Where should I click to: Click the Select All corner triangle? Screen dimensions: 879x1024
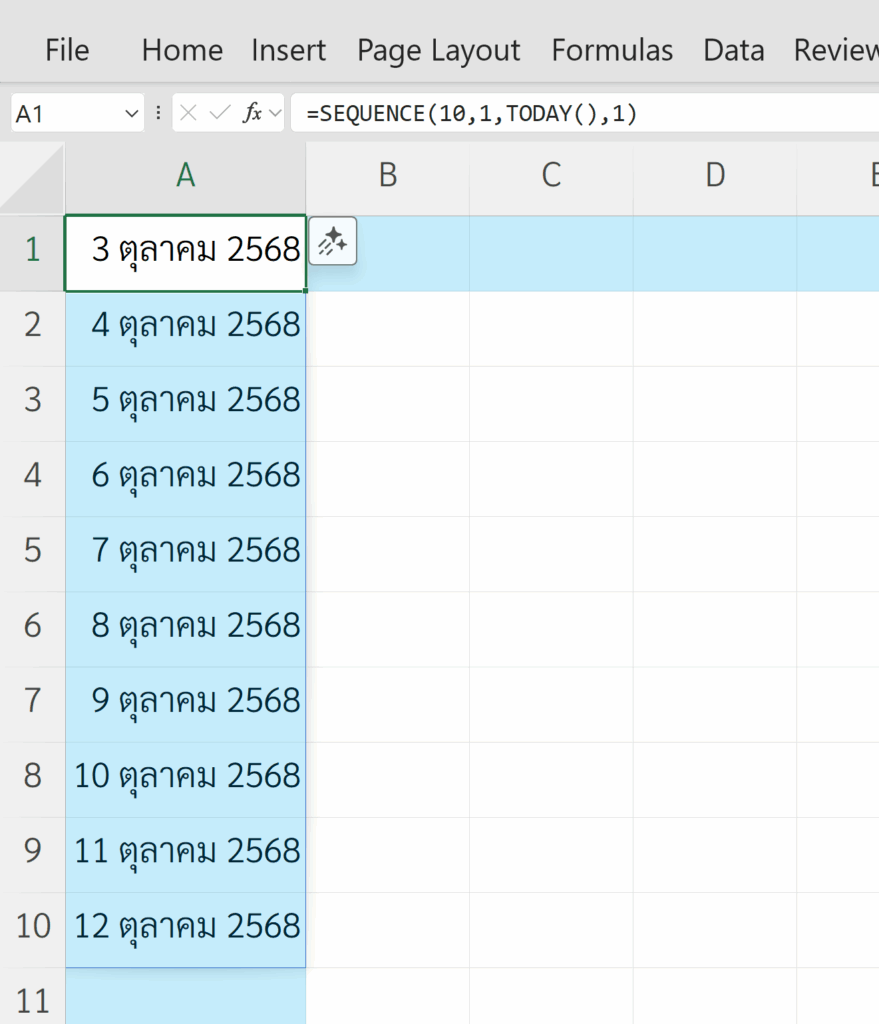[33, 177]
